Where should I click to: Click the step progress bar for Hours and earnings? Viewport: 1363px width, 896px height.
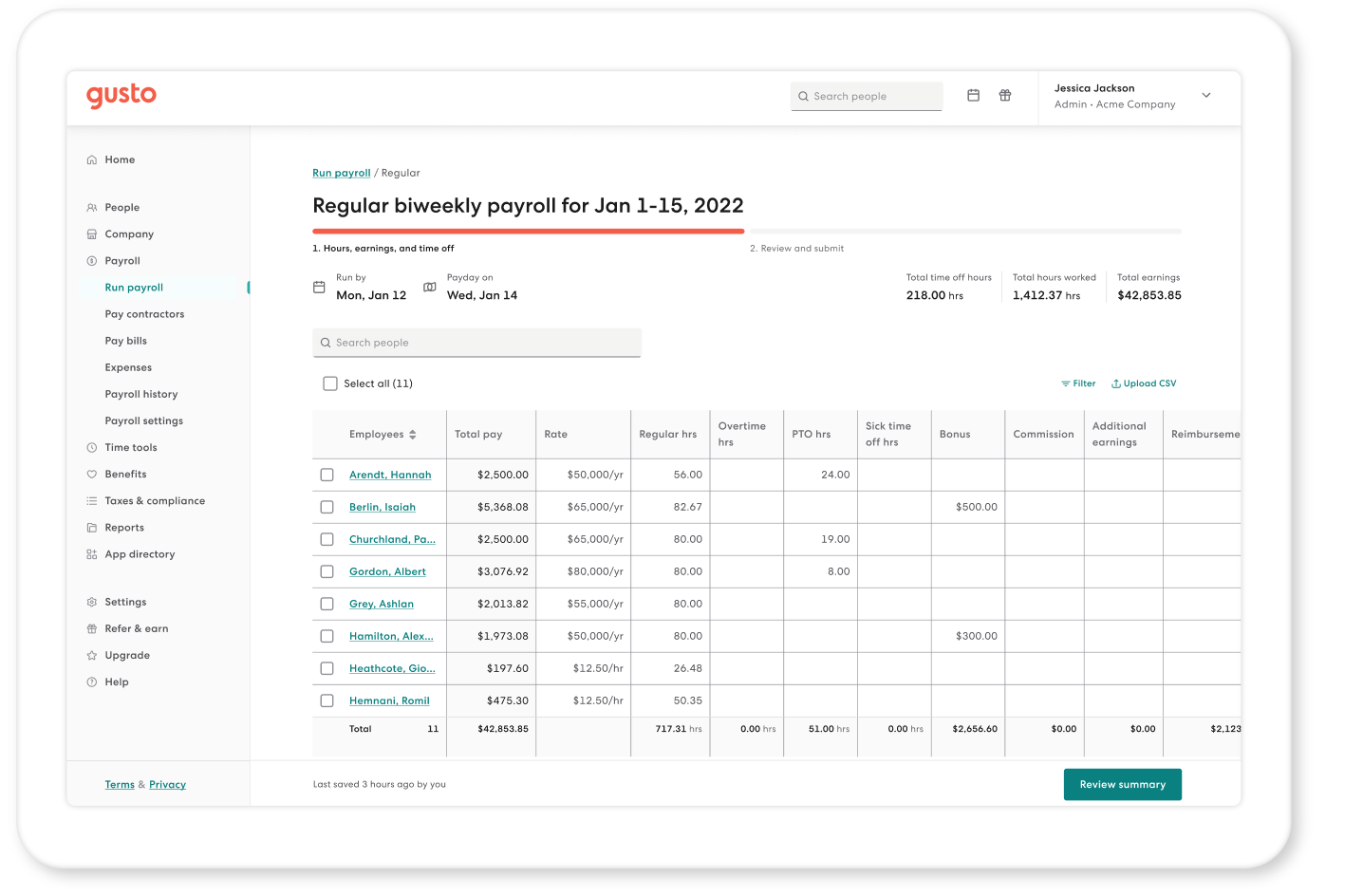pos(528,230)
